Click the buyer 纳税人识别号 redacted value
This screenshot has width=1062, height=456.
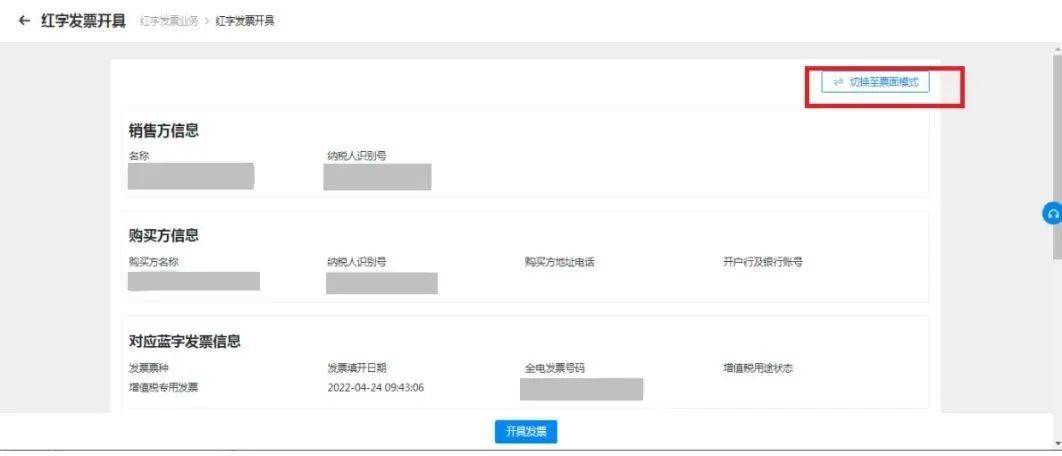pos(381,283)
